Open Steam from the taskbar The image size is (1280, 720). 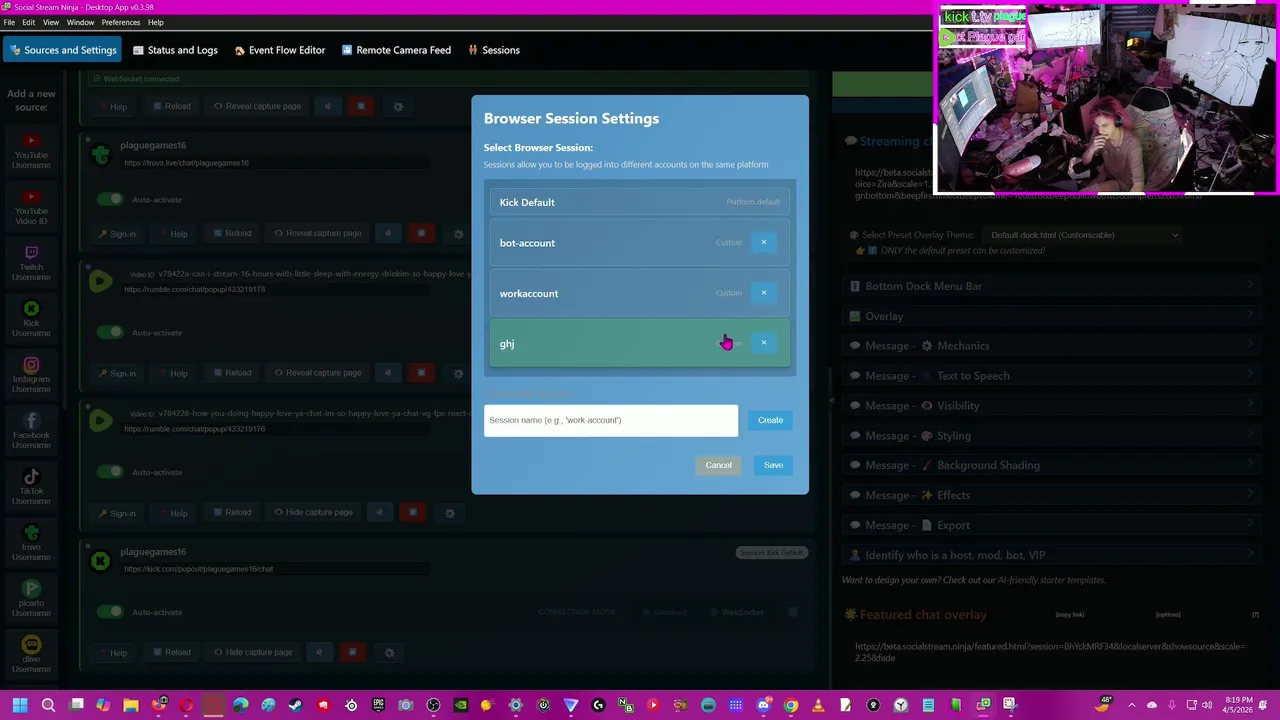[x=295, y=706]
